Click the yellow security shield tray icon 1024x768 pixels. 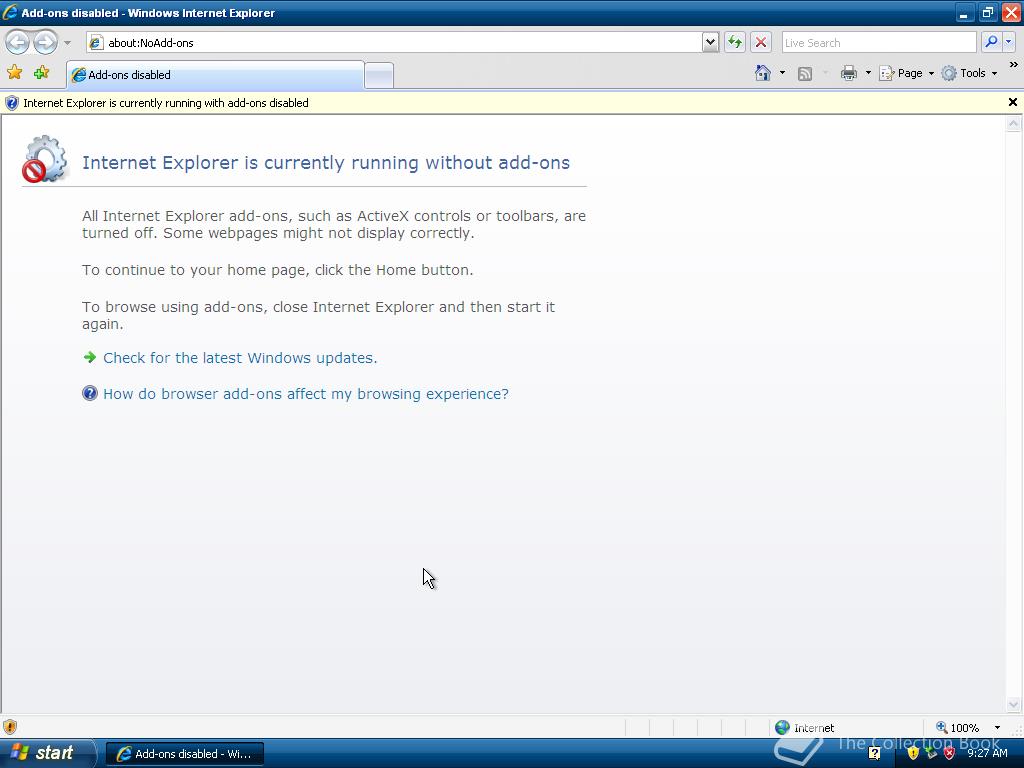912,754
